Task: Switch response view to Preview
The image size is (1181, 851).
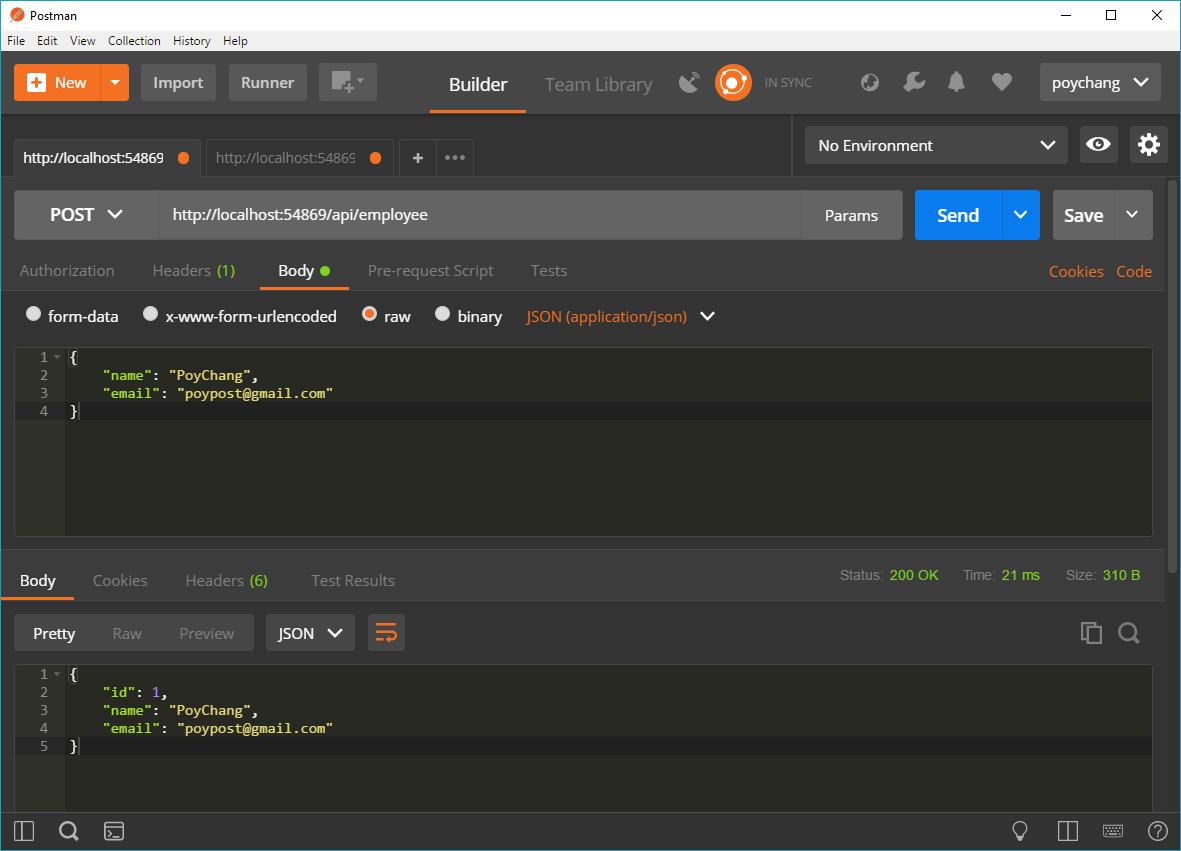Action: point(206,633)
